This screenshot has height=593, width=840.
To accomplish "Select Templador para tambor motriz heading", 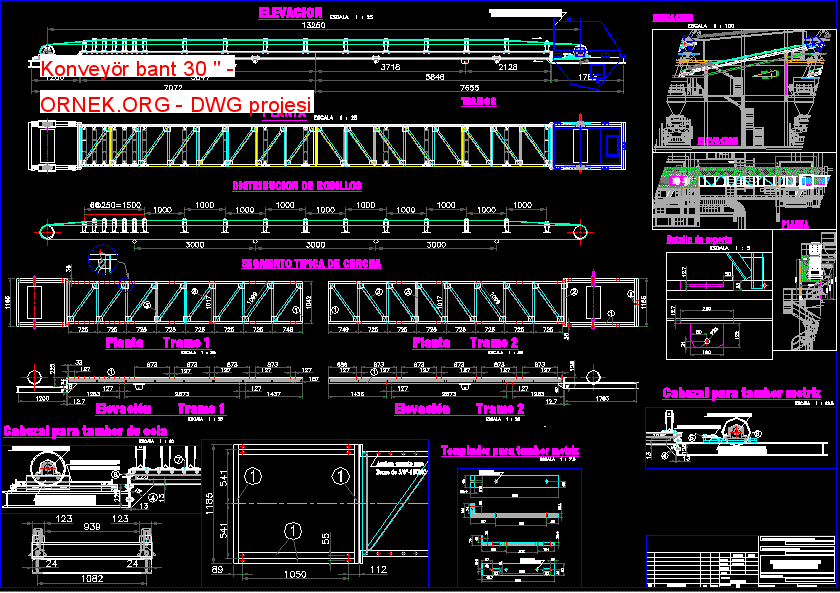I will tap(509, 451).
